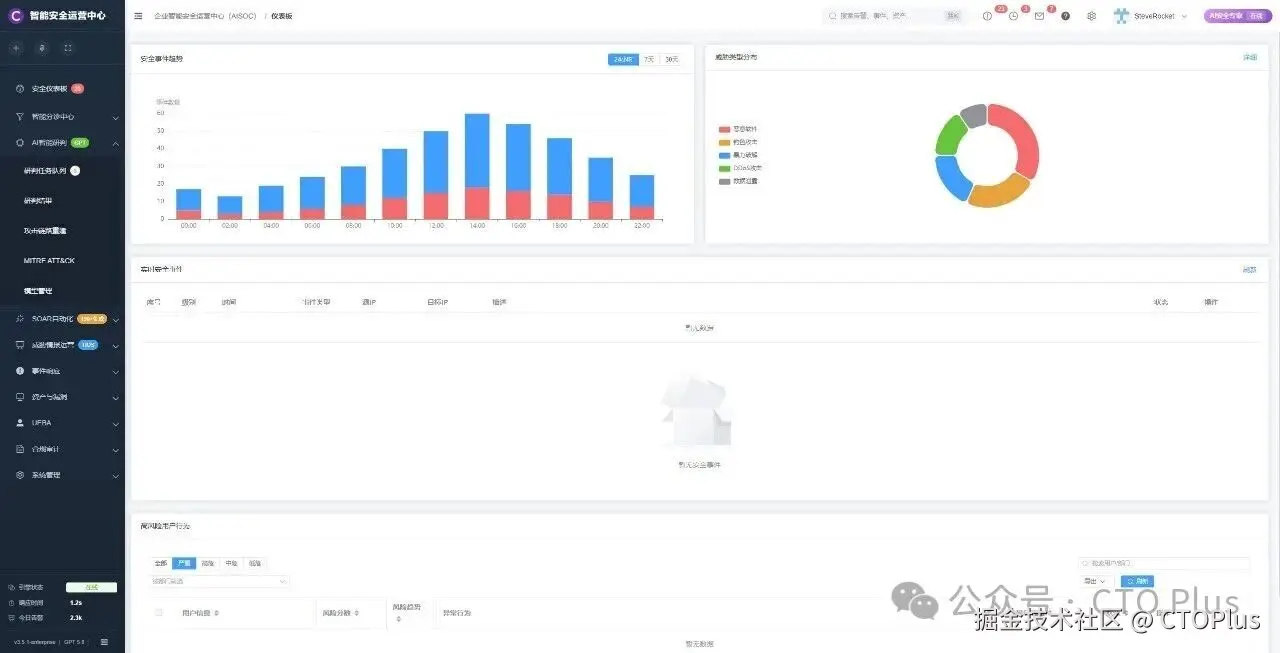Image resolution: width=1280 pixels, height=653 pixels.
Task: Open the SteveRocket user dropdown arrow
Action: point(1185,16)
